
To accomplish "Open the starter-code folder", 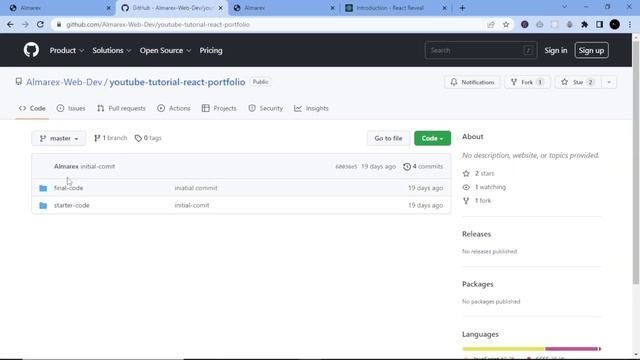I will point(72,205).
